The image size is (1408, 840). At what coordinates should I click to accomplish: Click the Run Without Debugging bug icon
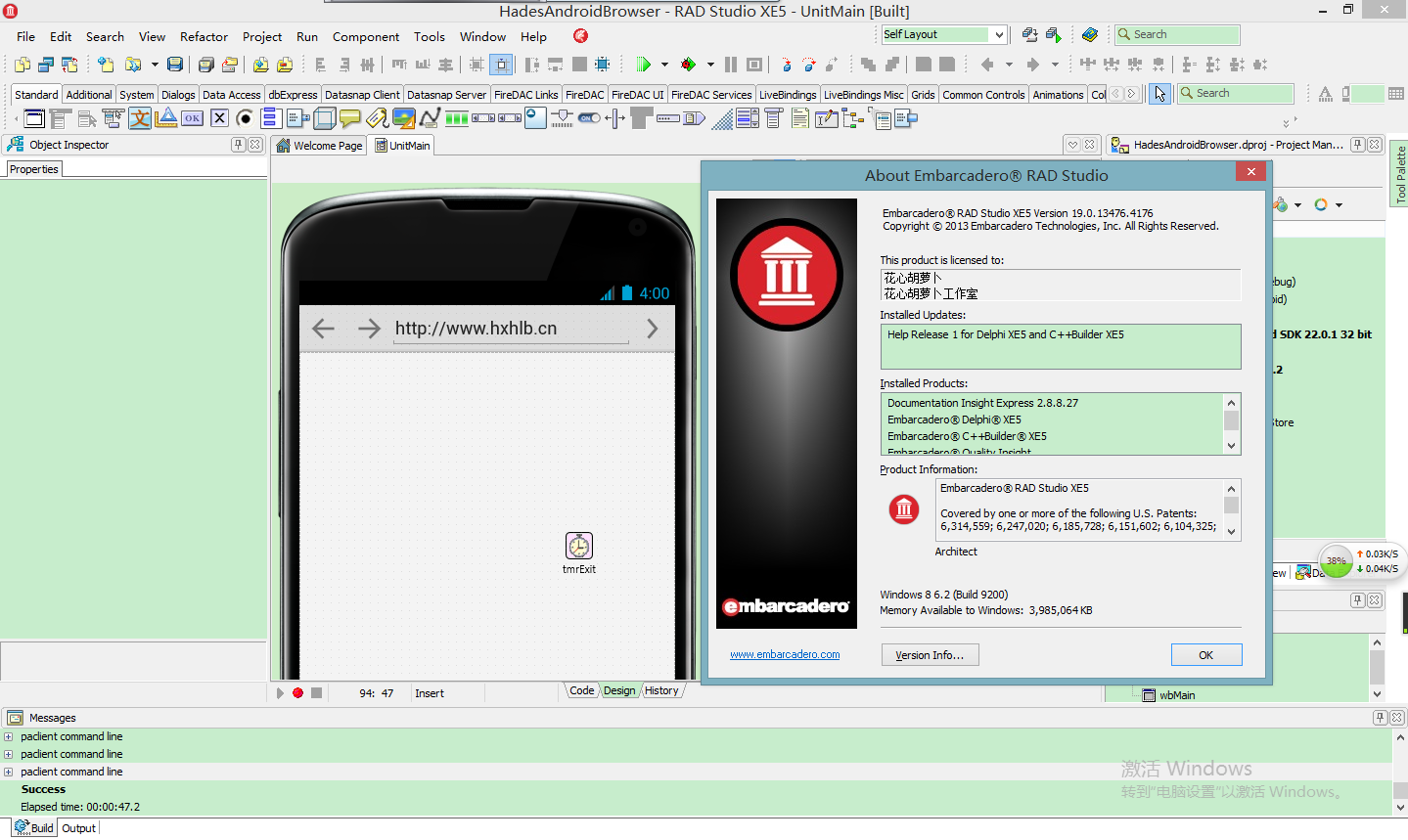tap(689, 65)
